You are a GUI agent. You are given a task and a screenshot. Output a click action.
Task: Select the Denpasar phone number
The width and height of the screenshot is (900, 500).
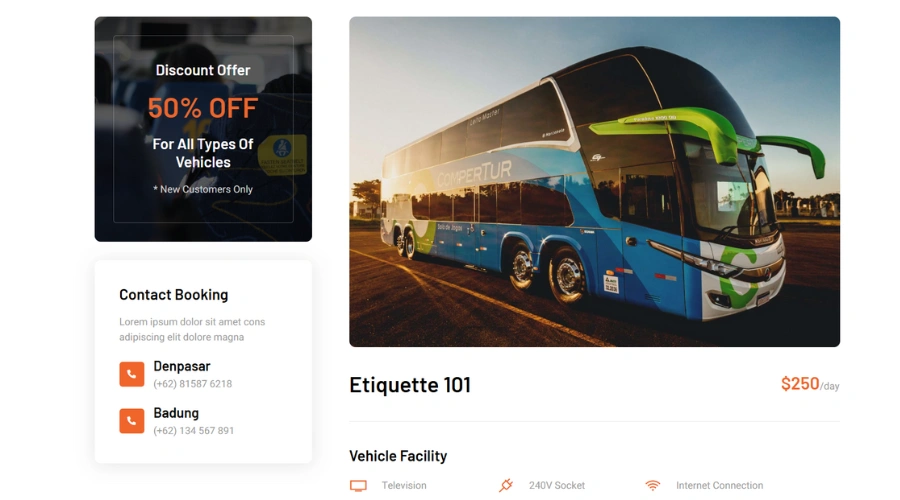[x=192, y=384]
